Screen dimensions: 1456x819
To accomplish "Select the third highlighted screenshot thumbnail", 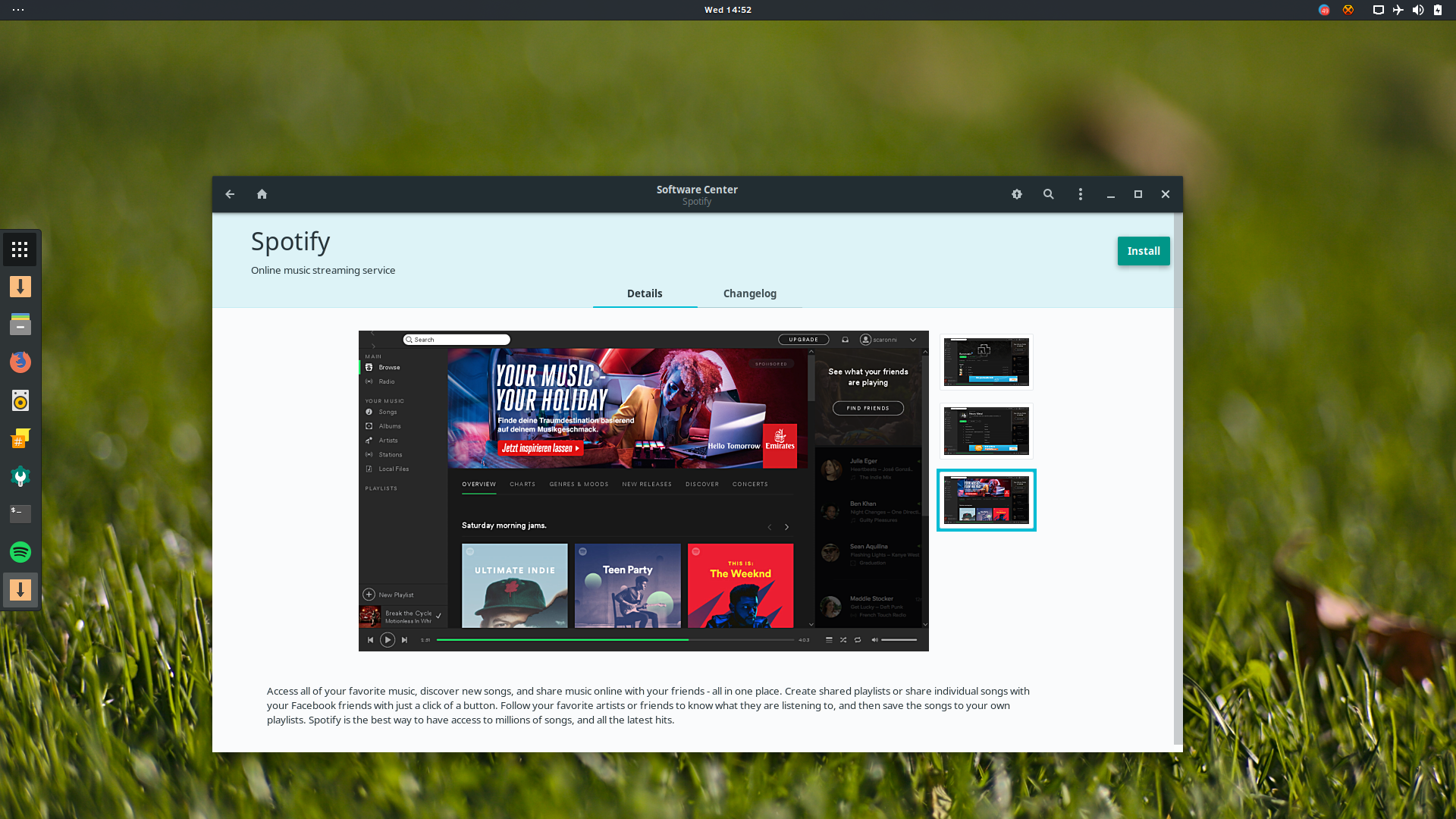I will point(987,500).
